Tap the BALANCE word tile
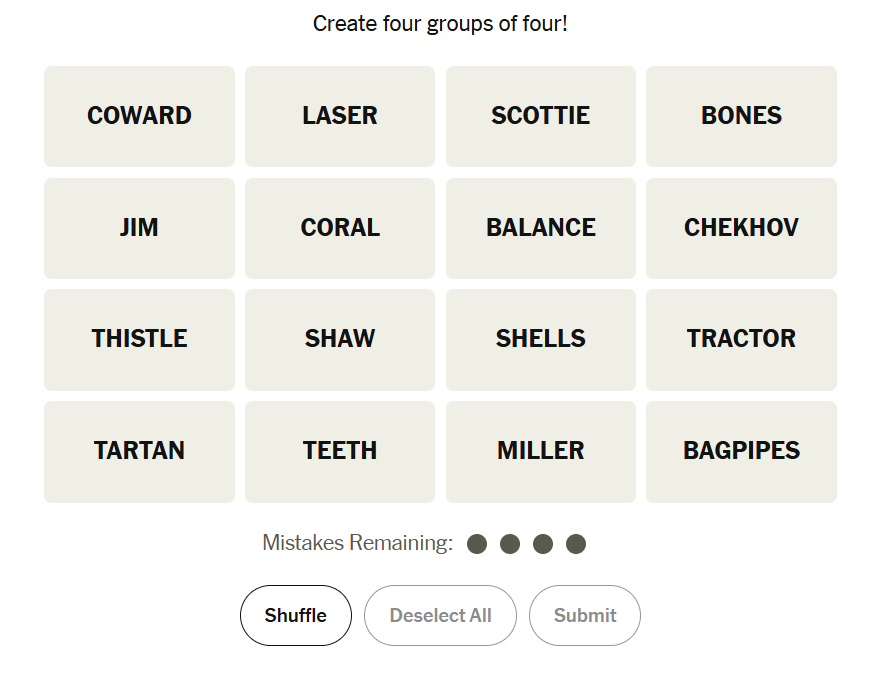 pyautogui.click(x=540, y=228)
